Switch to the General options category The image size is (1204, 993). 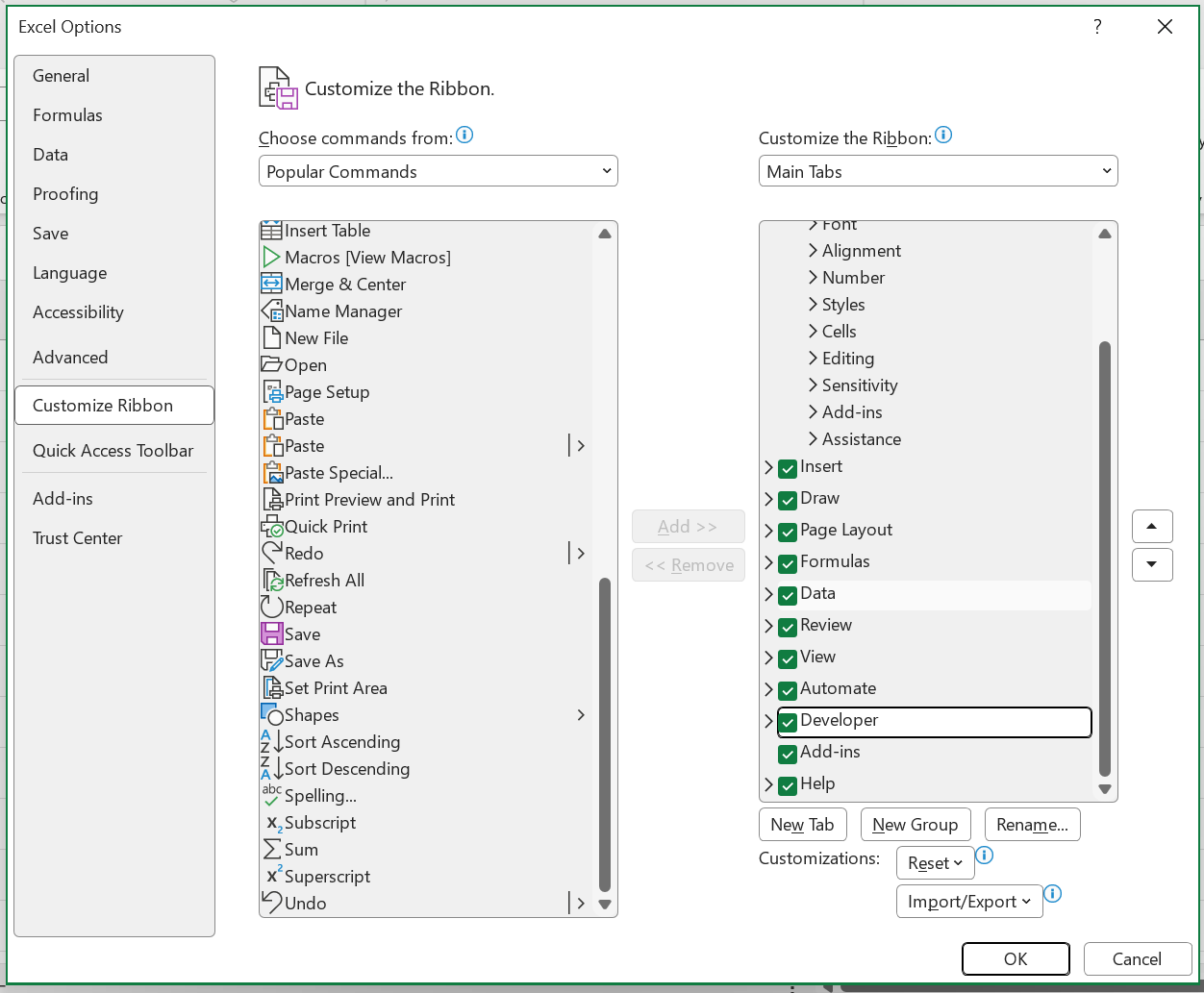[114, 76]
